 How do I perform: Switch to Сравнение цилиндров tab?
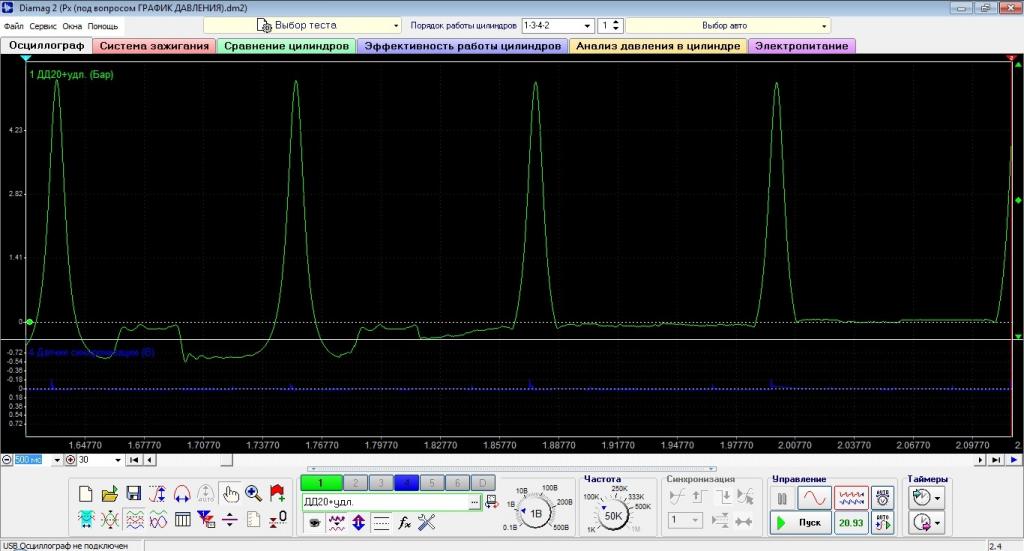[x=287, y=46]
